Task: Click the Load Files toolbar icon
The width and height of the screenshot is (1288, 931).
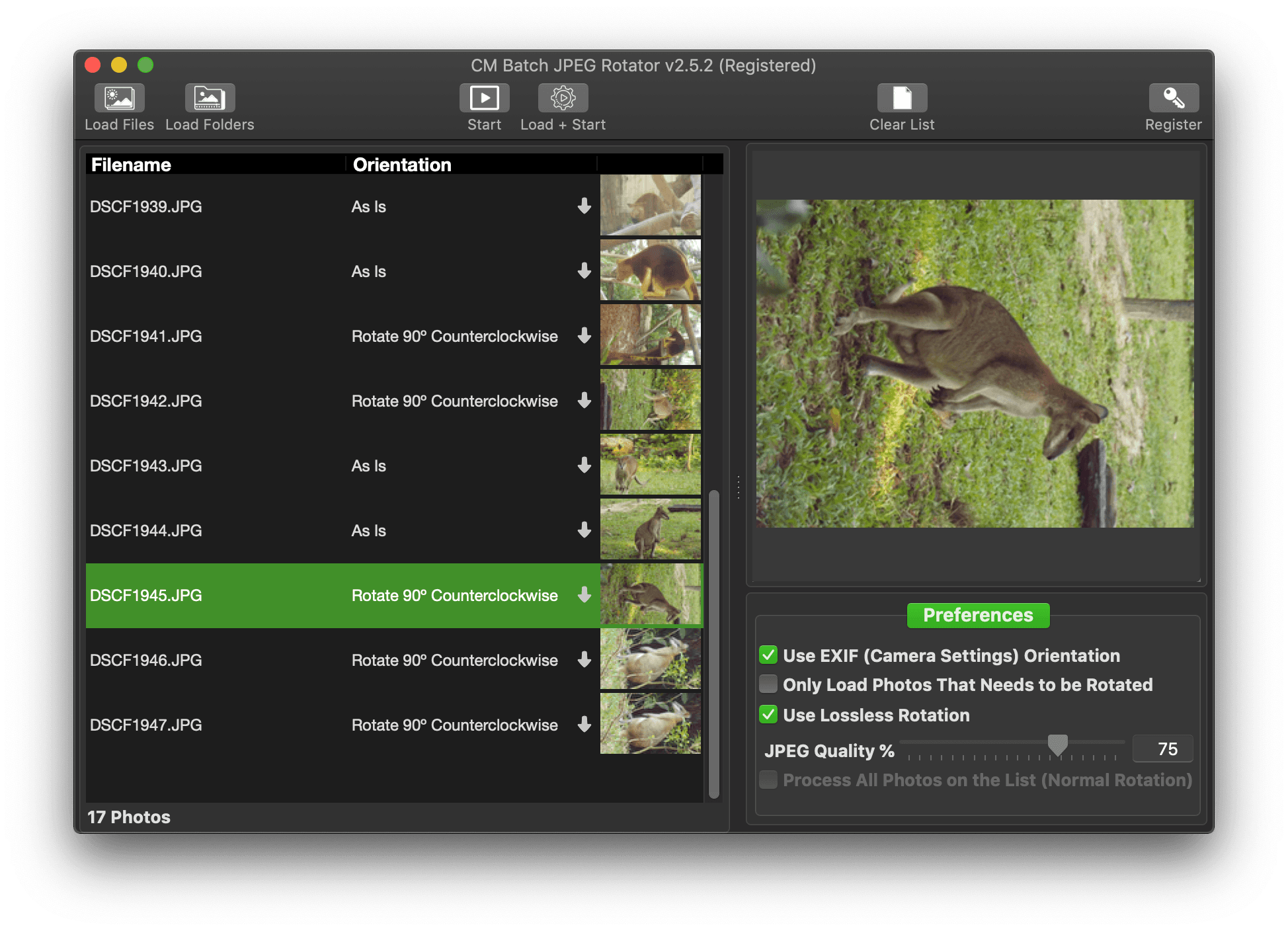Action: click(119, 98)
